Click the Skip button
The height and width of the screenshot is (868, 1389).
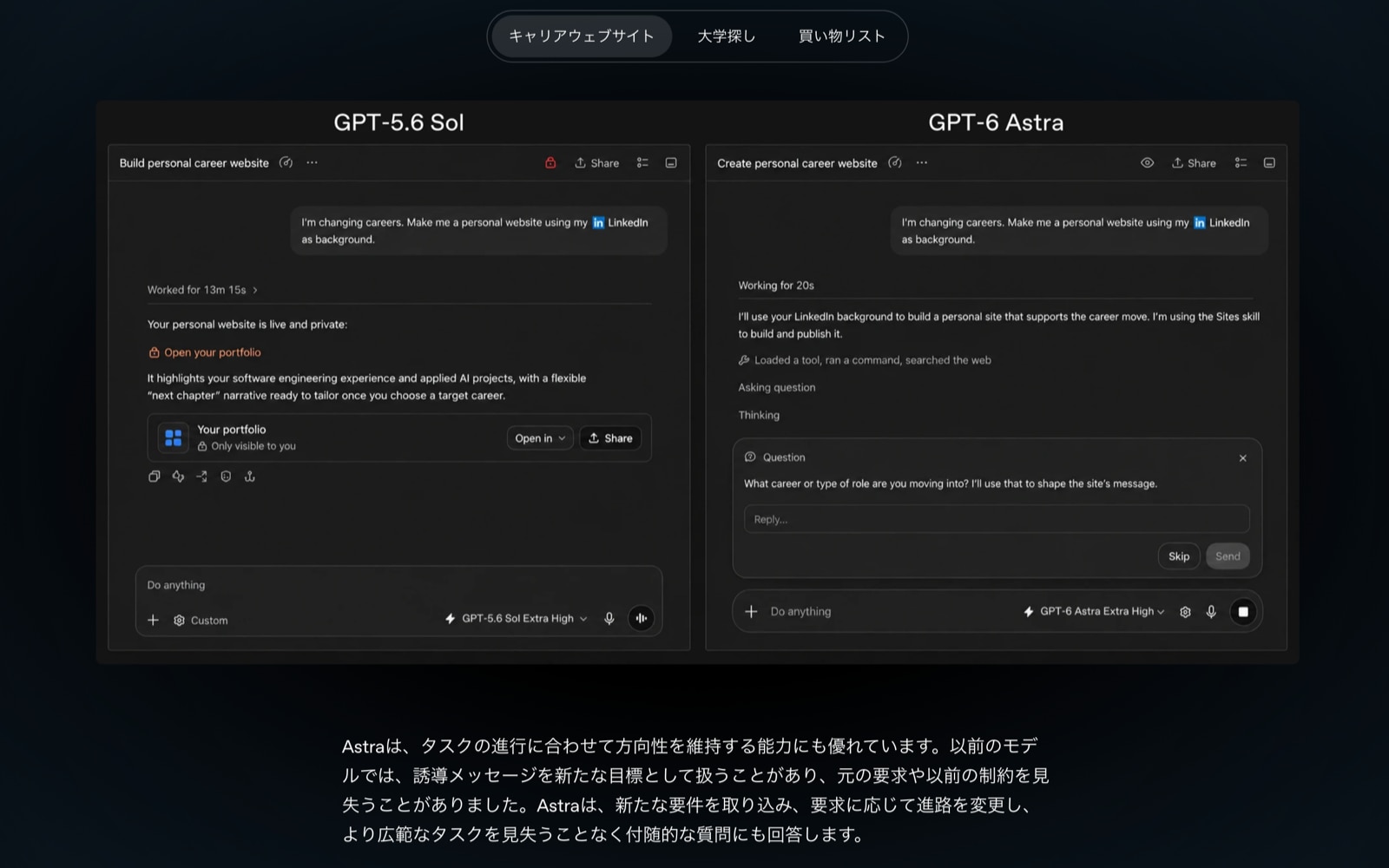[x=1179, y=556]
